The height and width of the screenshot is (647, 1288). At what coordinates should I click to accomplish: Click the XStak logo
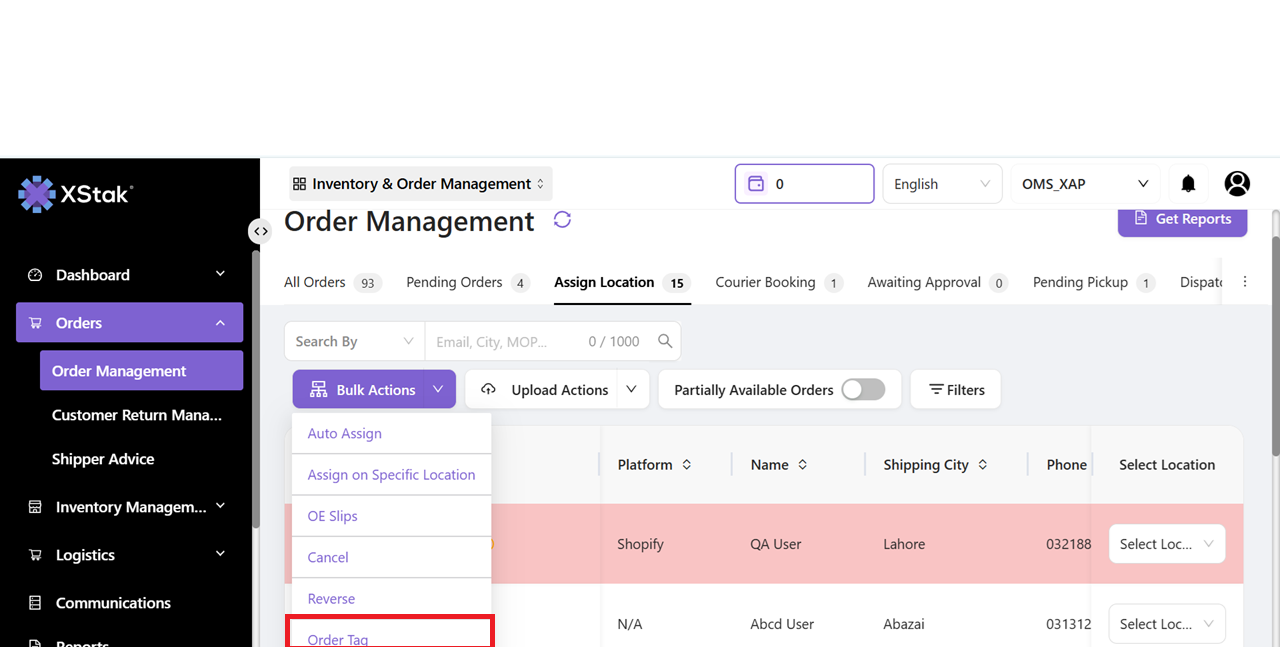tap(76, 194)
